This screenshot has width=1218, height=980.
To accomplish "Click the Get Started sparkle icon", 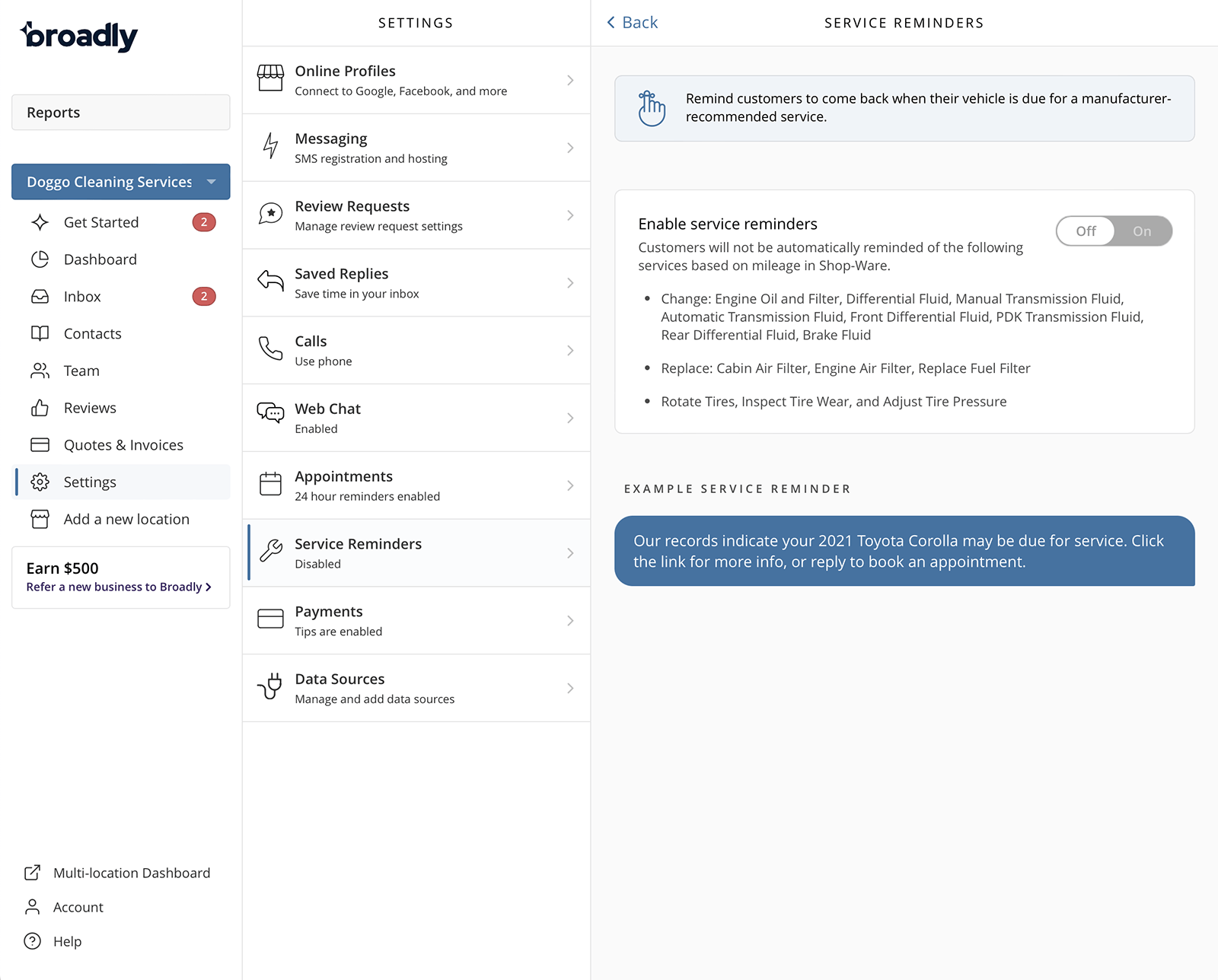I will click(40, 222).
